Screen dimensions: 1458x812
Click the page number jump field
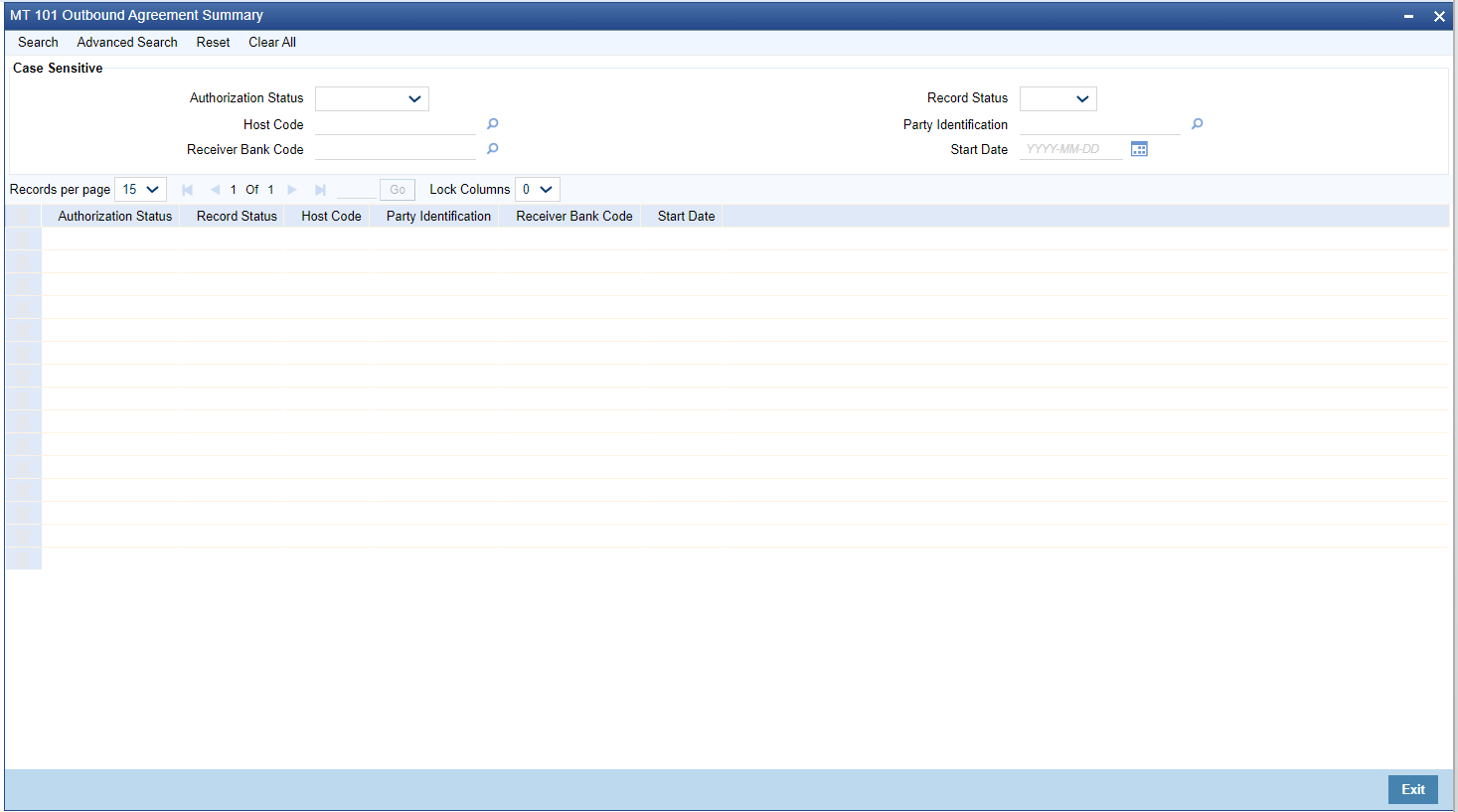pos(356,190)
